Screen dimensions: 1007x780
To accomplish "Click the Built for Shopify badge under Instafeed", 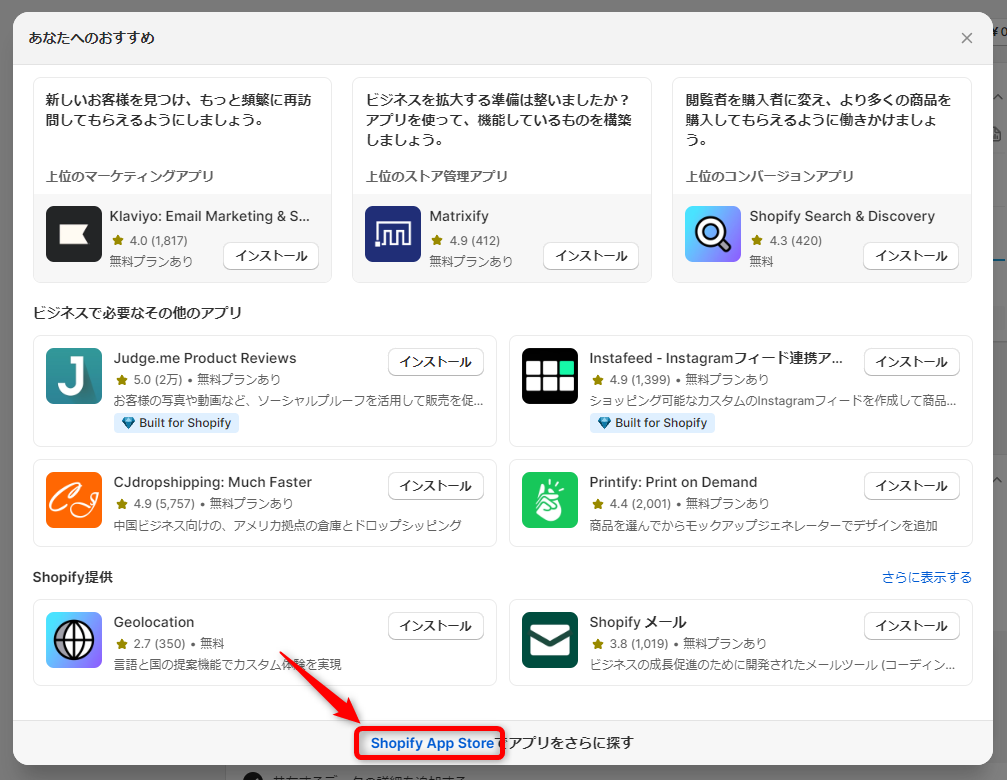I will (652, 423).
